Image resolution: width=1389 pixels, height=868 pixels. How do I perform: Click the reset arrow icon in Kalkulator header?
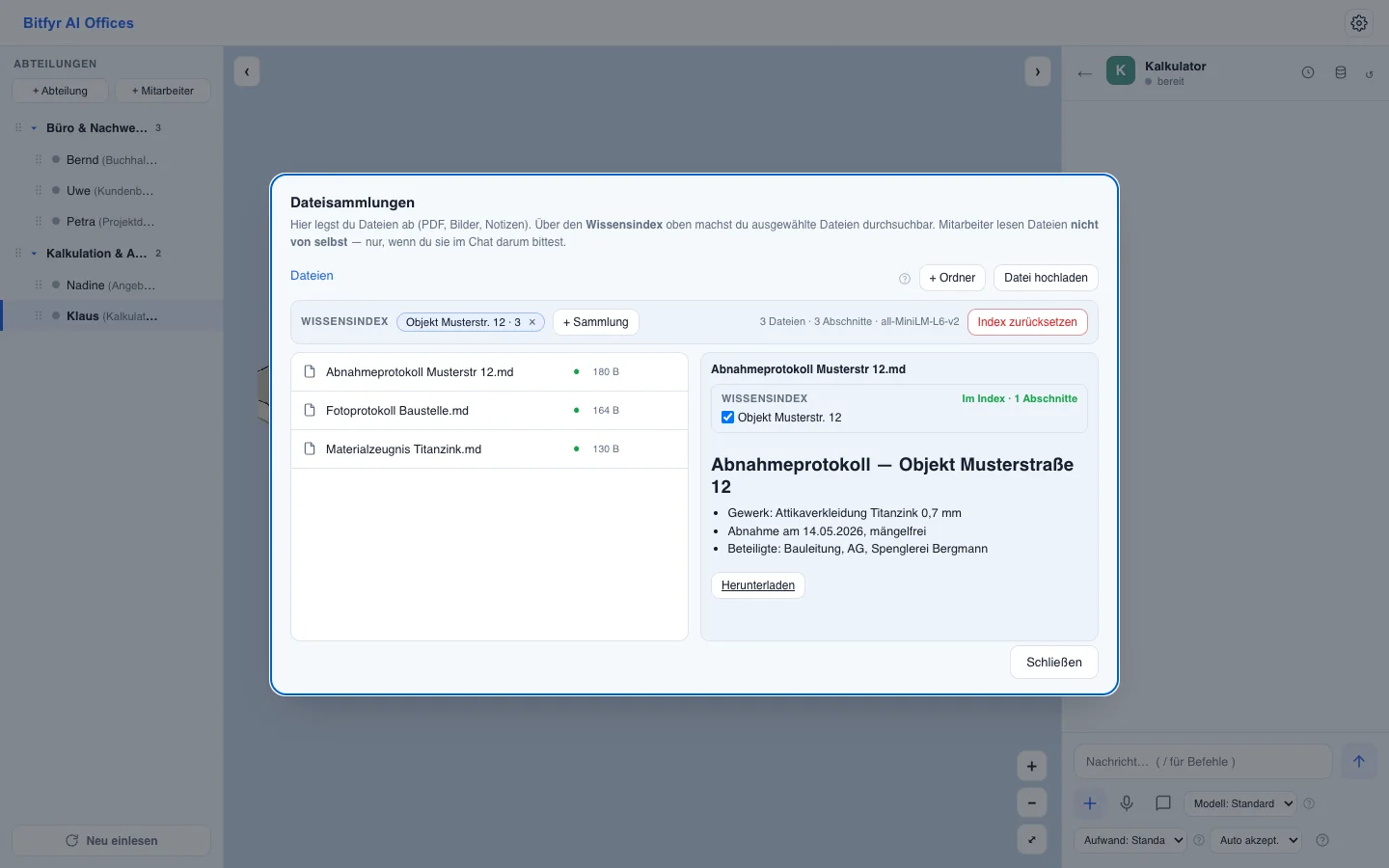1370,74
